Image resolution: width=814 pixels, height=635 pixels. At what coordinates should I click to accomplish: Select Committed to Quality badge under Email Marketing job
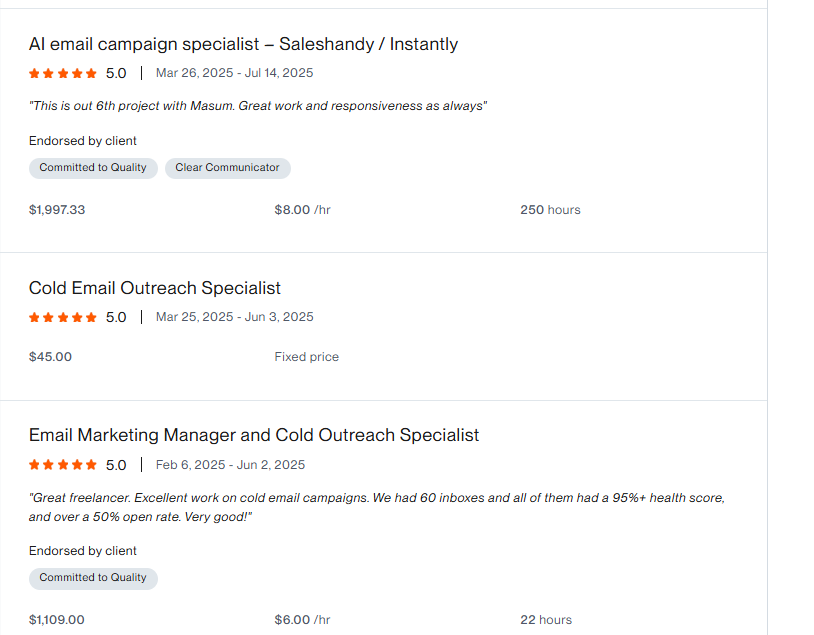coord(93,578)
